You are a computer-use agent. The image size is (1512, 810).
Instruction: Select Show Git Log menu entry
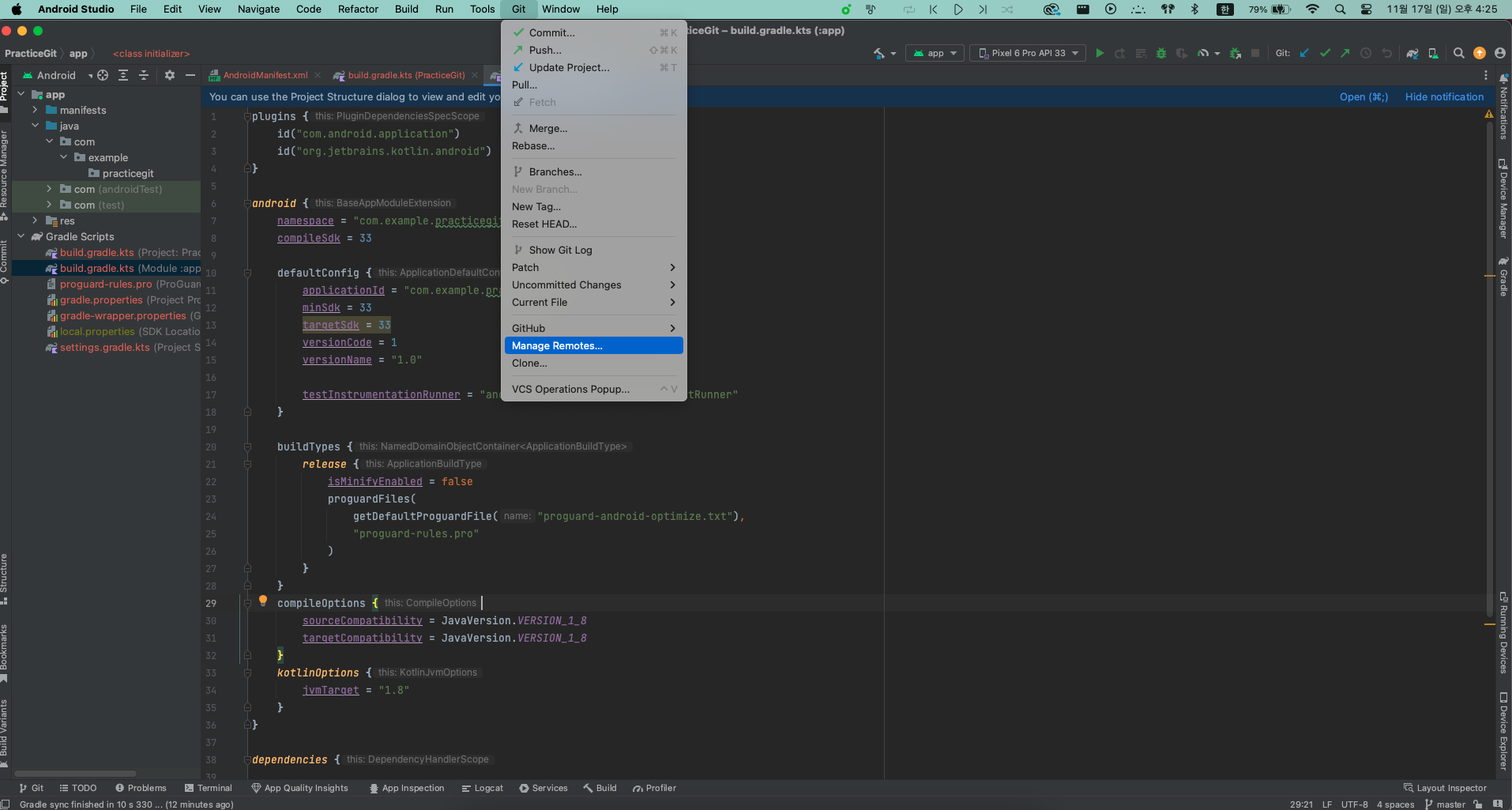[x=593, y=250]
